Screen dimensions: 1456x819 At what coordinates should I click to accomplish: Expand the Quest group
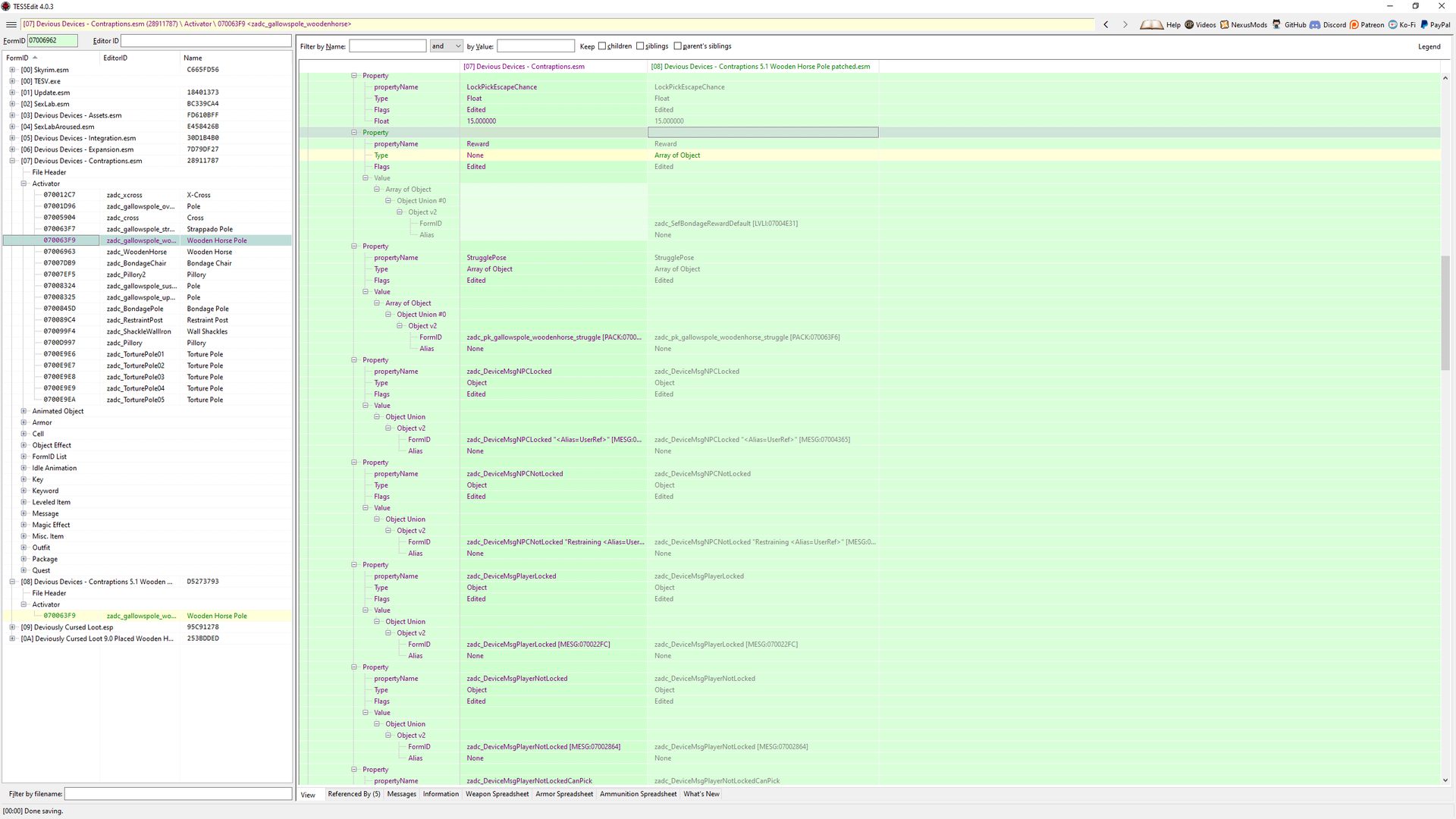[24, 570]
